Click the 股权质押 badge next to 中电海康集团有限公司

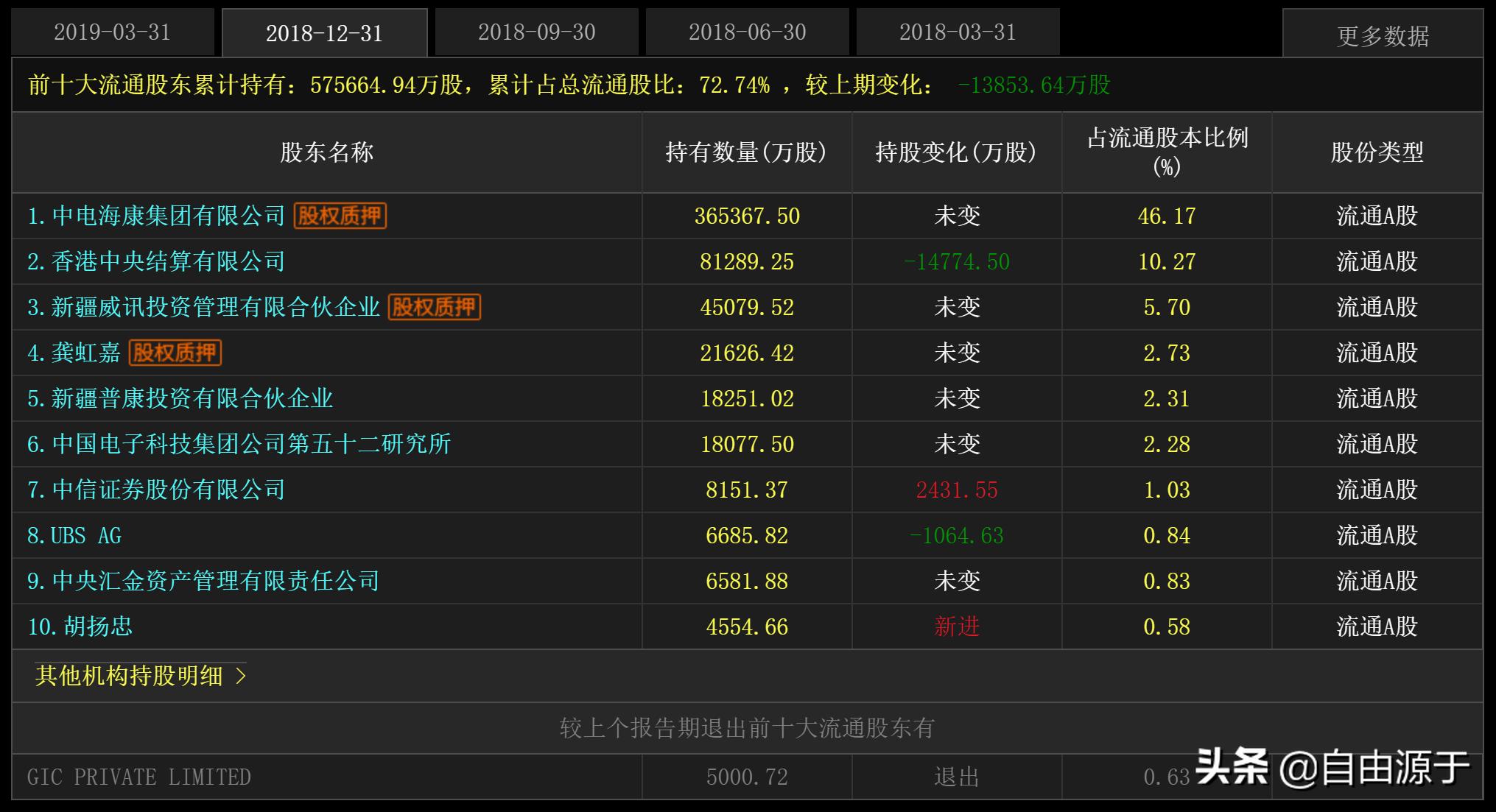point(340,216)
